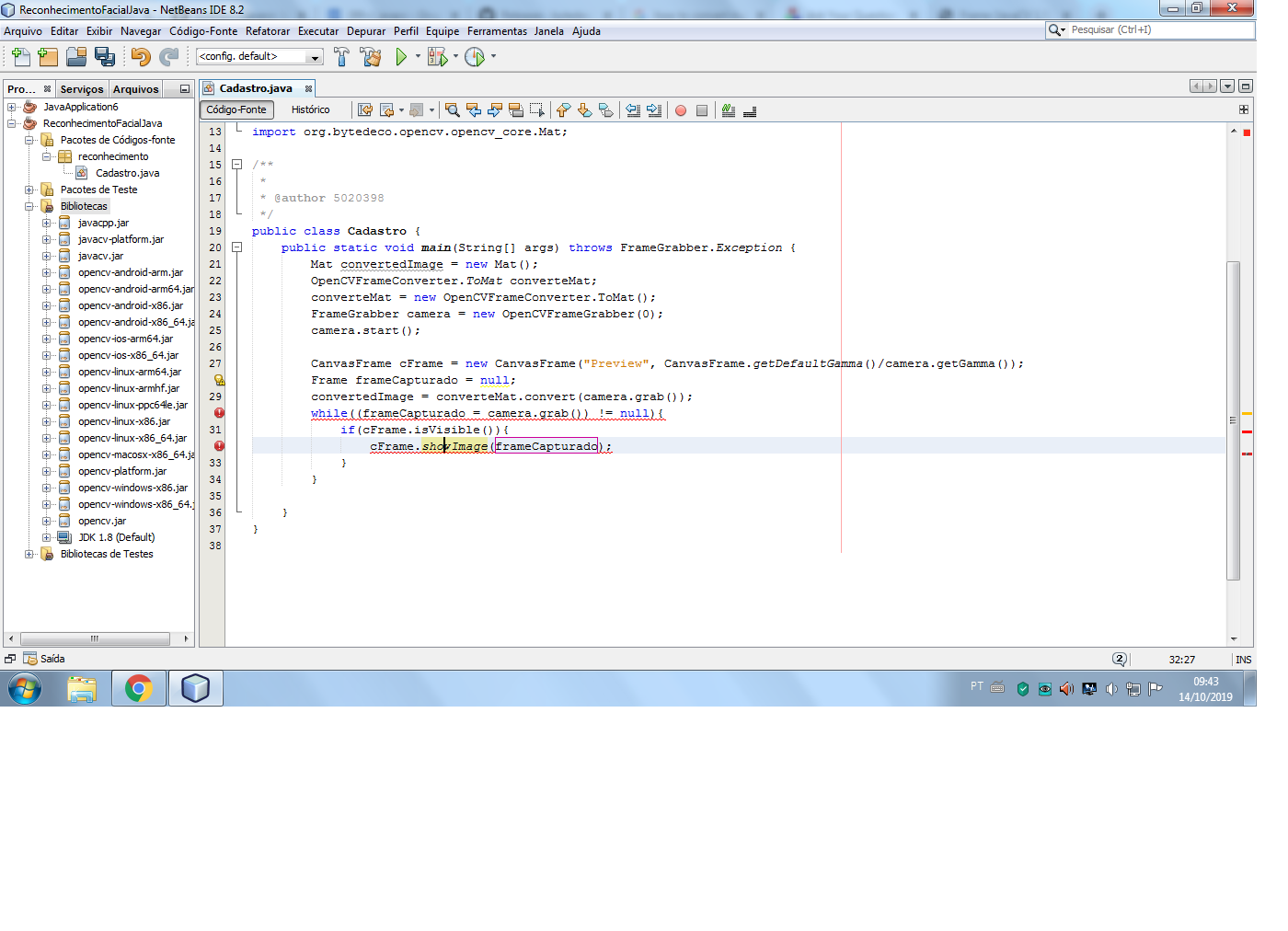Profile project with the clock icon
This screenshot has height=931, width=1288.
[x=475, y=57]
